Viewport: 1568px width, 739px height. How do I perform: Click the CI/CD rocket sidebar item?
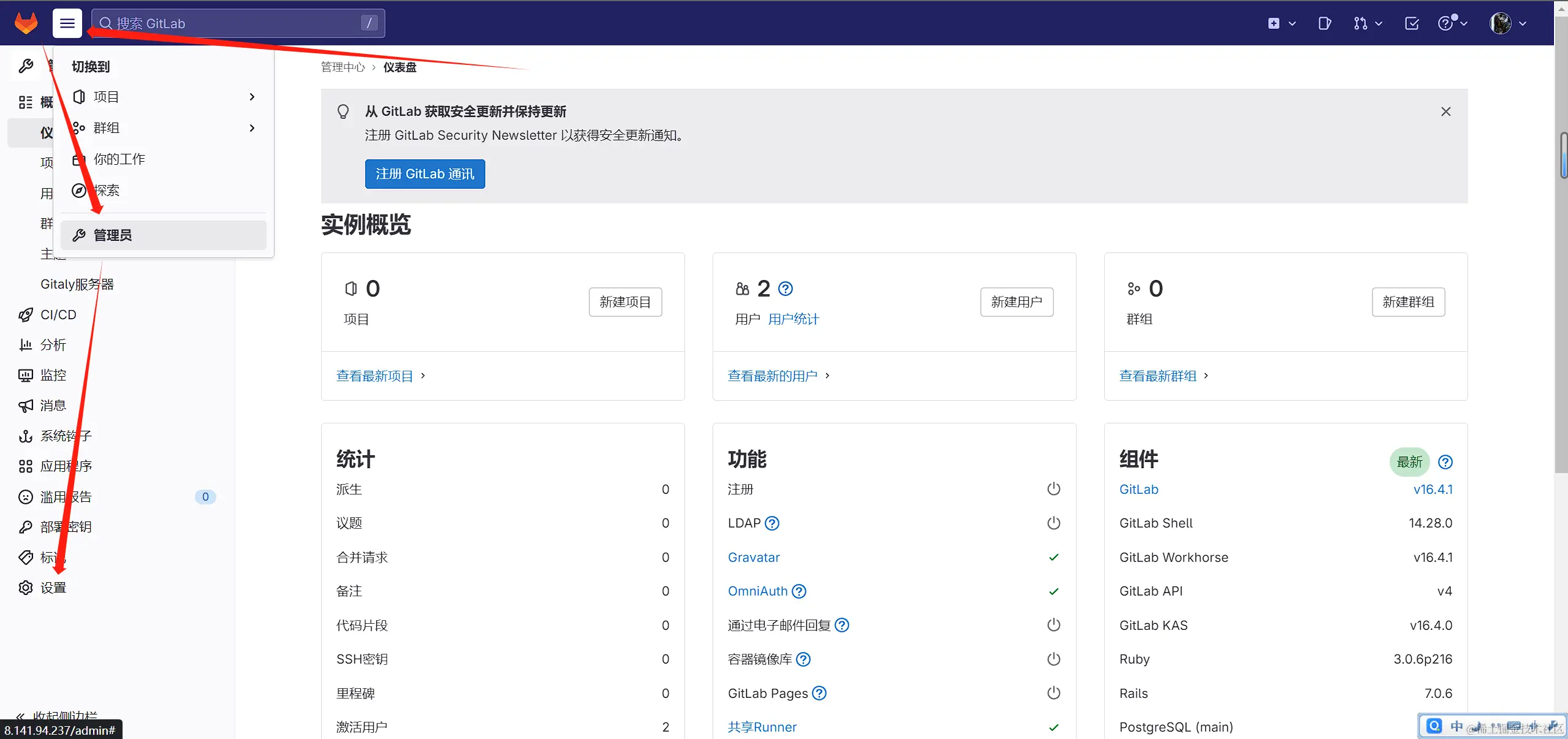[58, 314]
